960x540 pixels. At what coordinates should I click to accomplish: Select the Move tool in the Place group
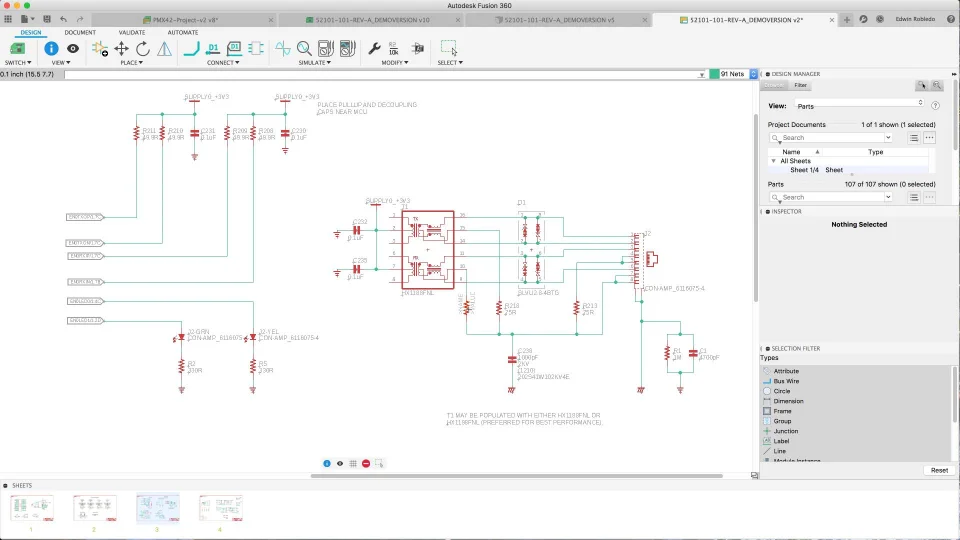(121, 48)
